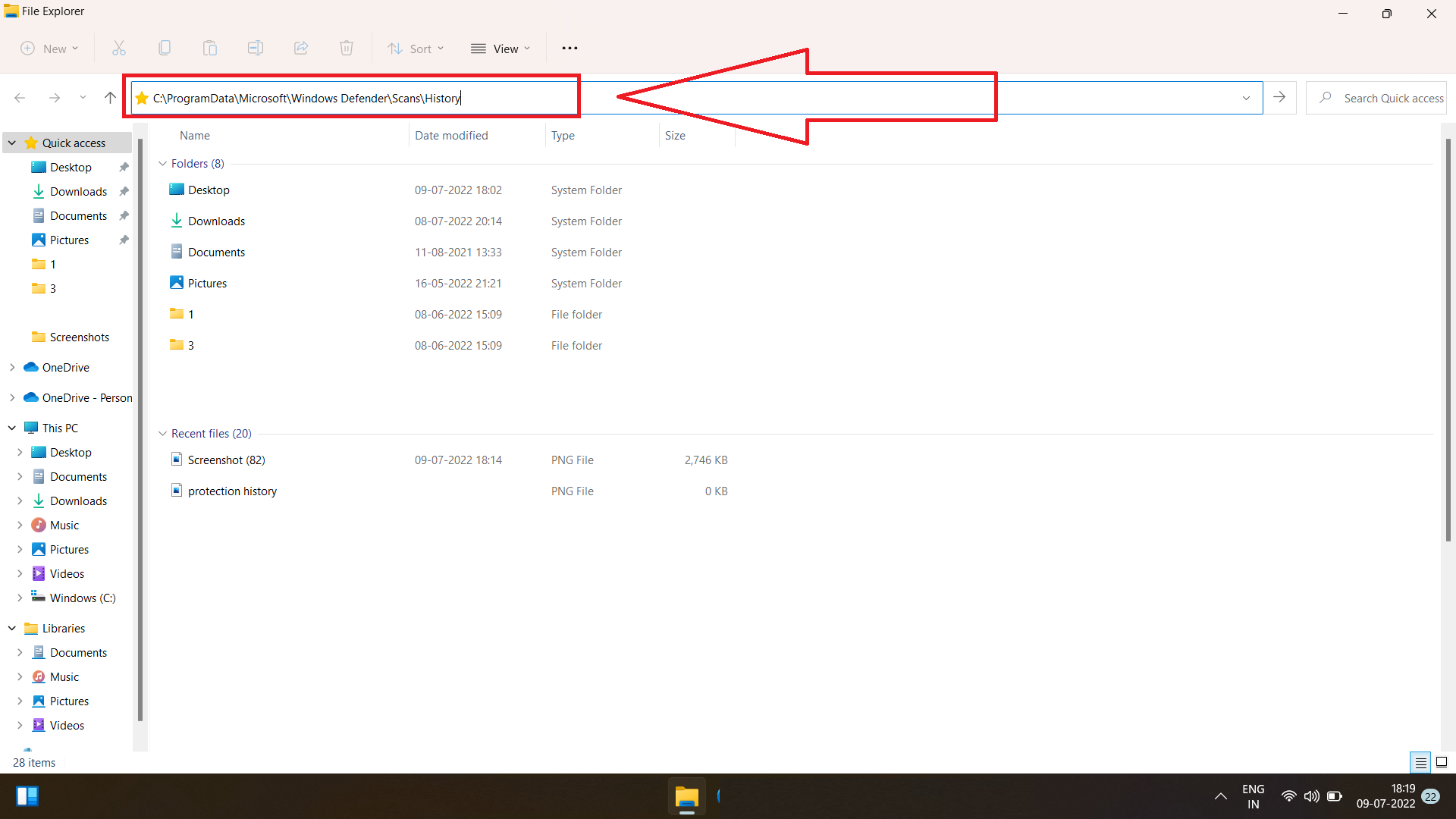Open address bar history dropdown
This screenshot has height=819, width=1456.
point(1246,98)
